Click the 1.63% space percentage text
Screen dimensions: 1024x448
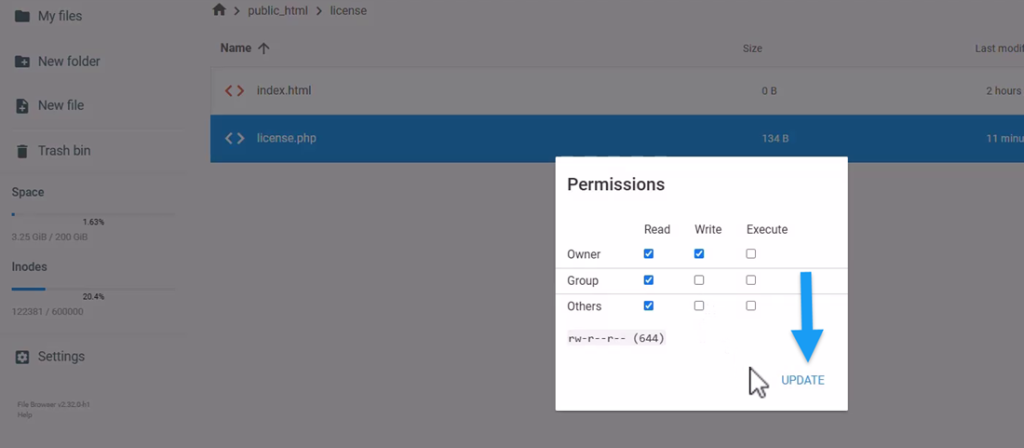(93, 222)
